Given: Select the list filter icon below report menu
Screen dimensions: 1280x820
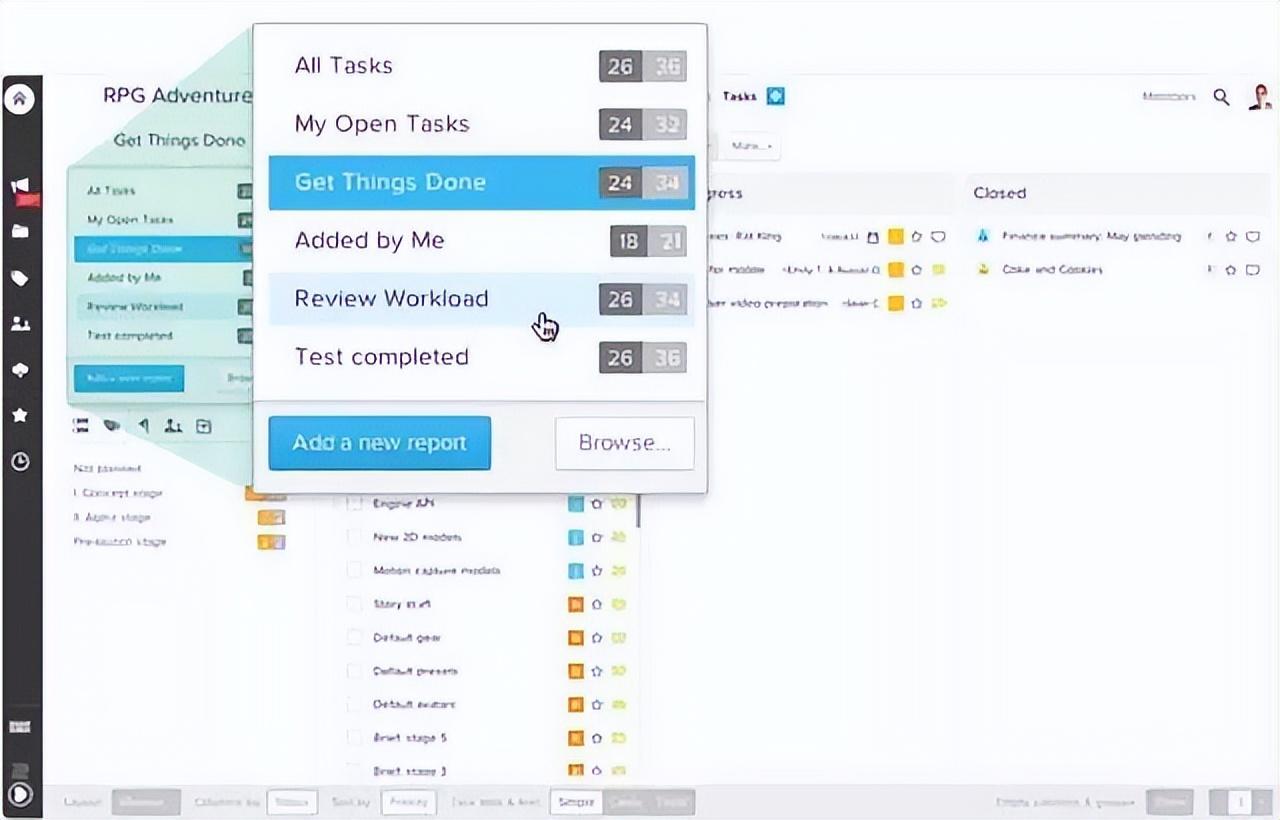Looking at the screenshot, I should pos(81,426).
